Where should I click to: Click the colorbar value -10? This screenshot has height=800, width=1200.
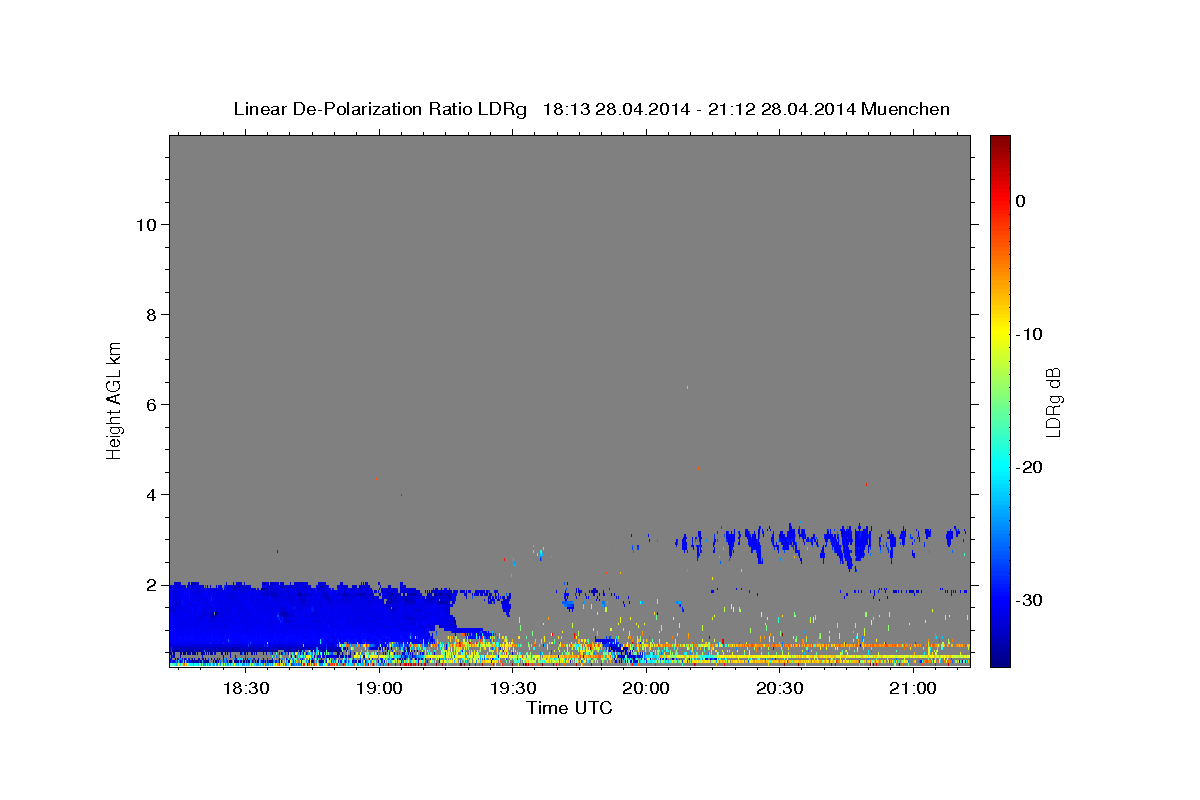point(1029,334)
